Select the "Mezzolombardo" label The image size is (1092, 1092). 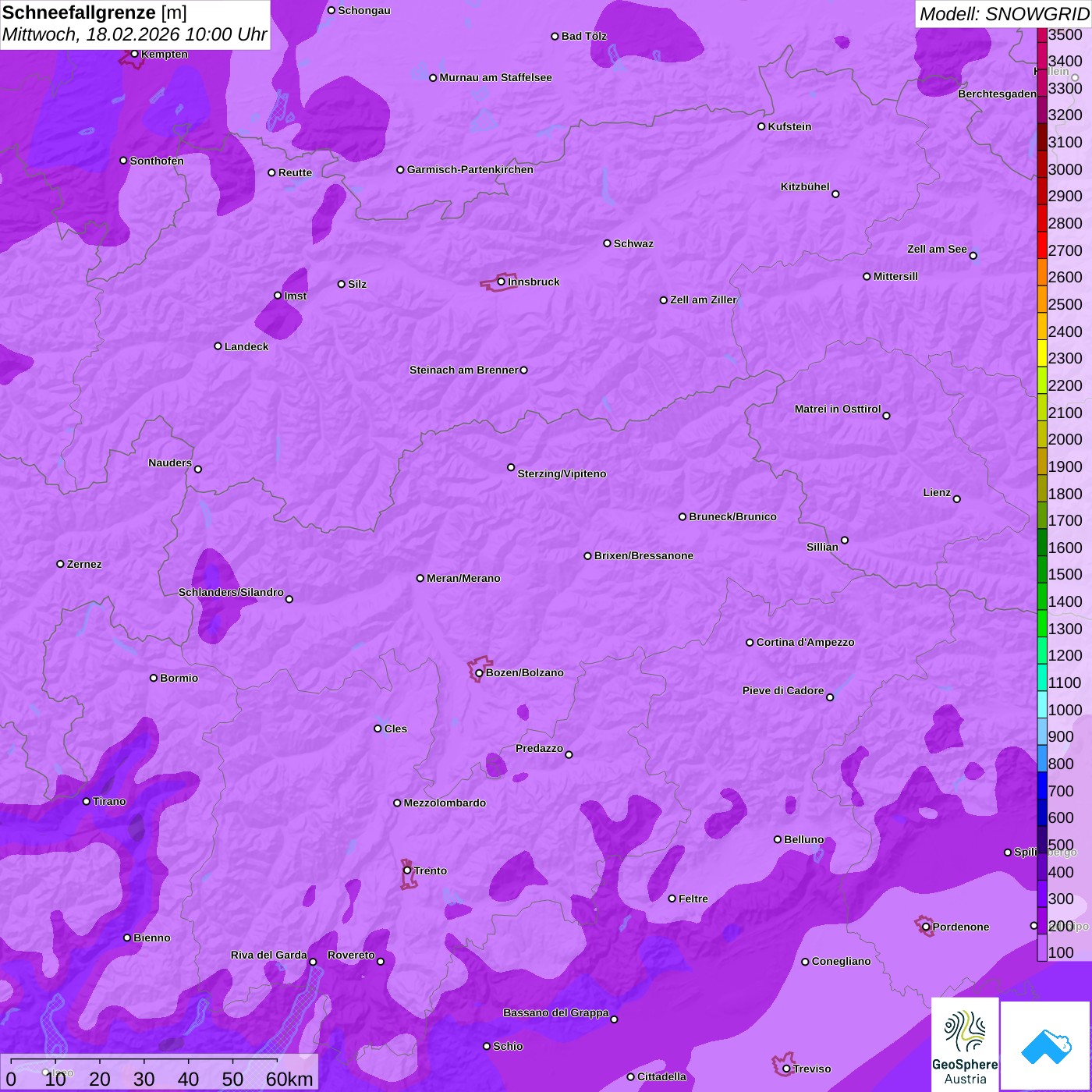pos(445,803)
